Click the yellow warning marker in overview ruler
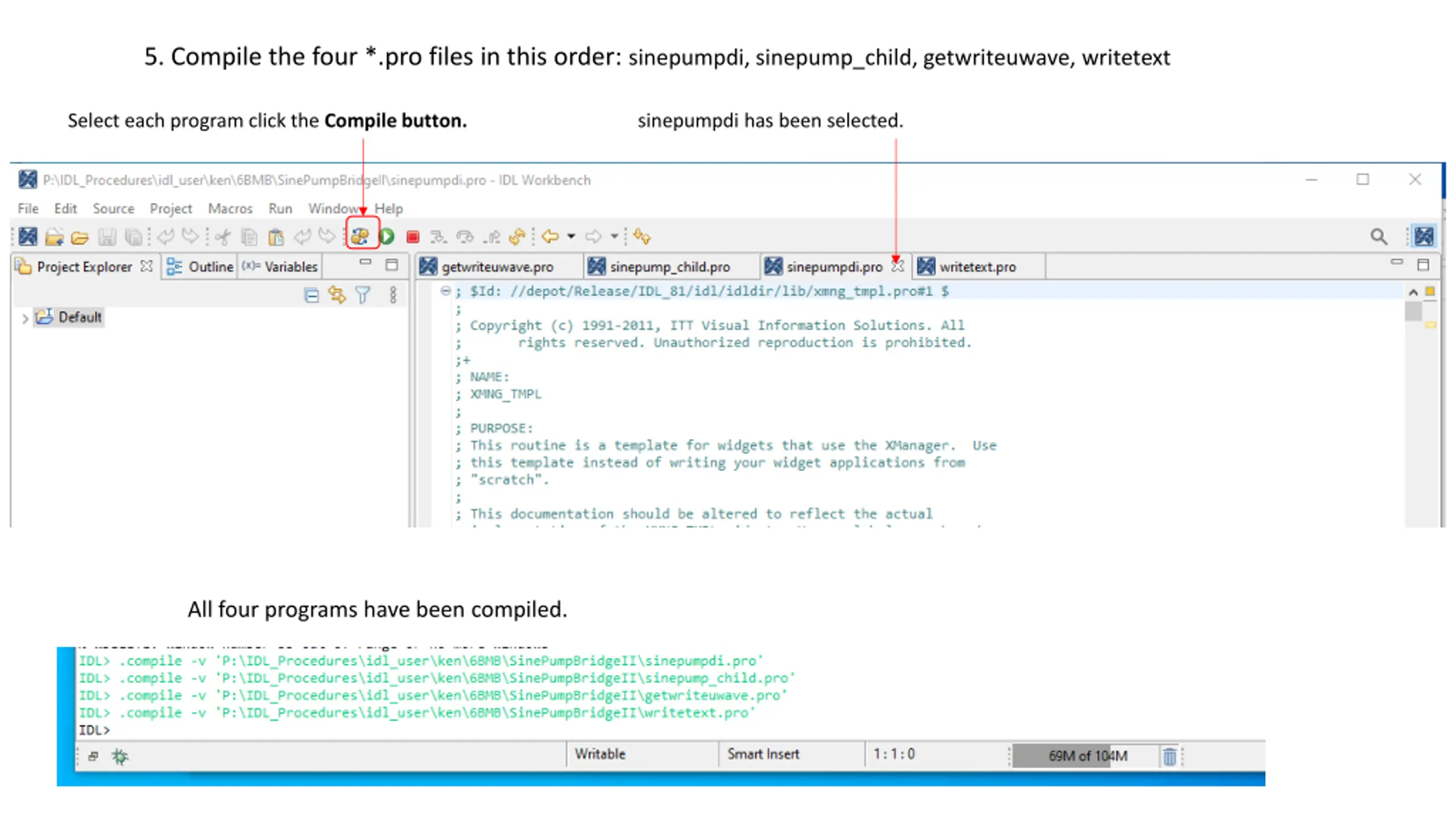 pos(1430,325)
